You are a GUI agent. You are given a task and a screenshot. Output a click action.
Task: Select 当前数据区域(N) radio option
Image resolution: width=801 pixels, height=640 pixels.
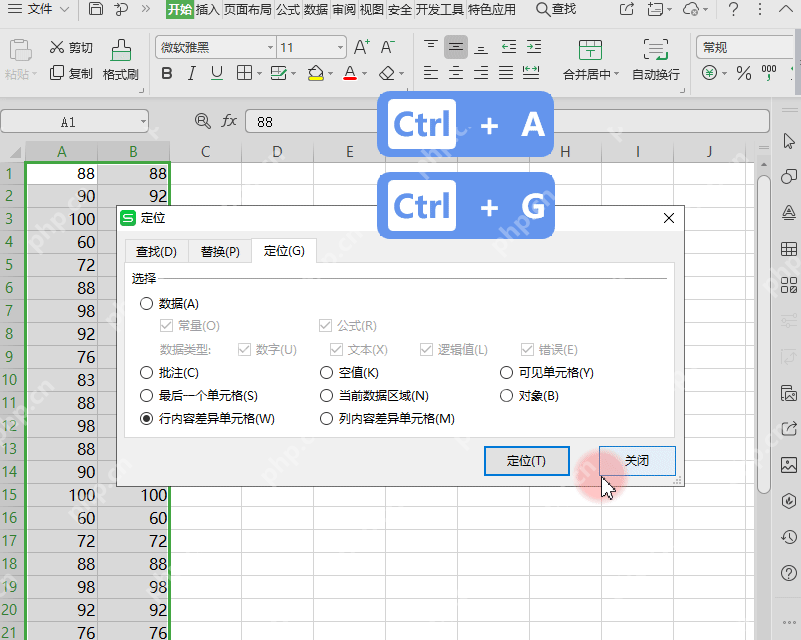pos(326,395)
